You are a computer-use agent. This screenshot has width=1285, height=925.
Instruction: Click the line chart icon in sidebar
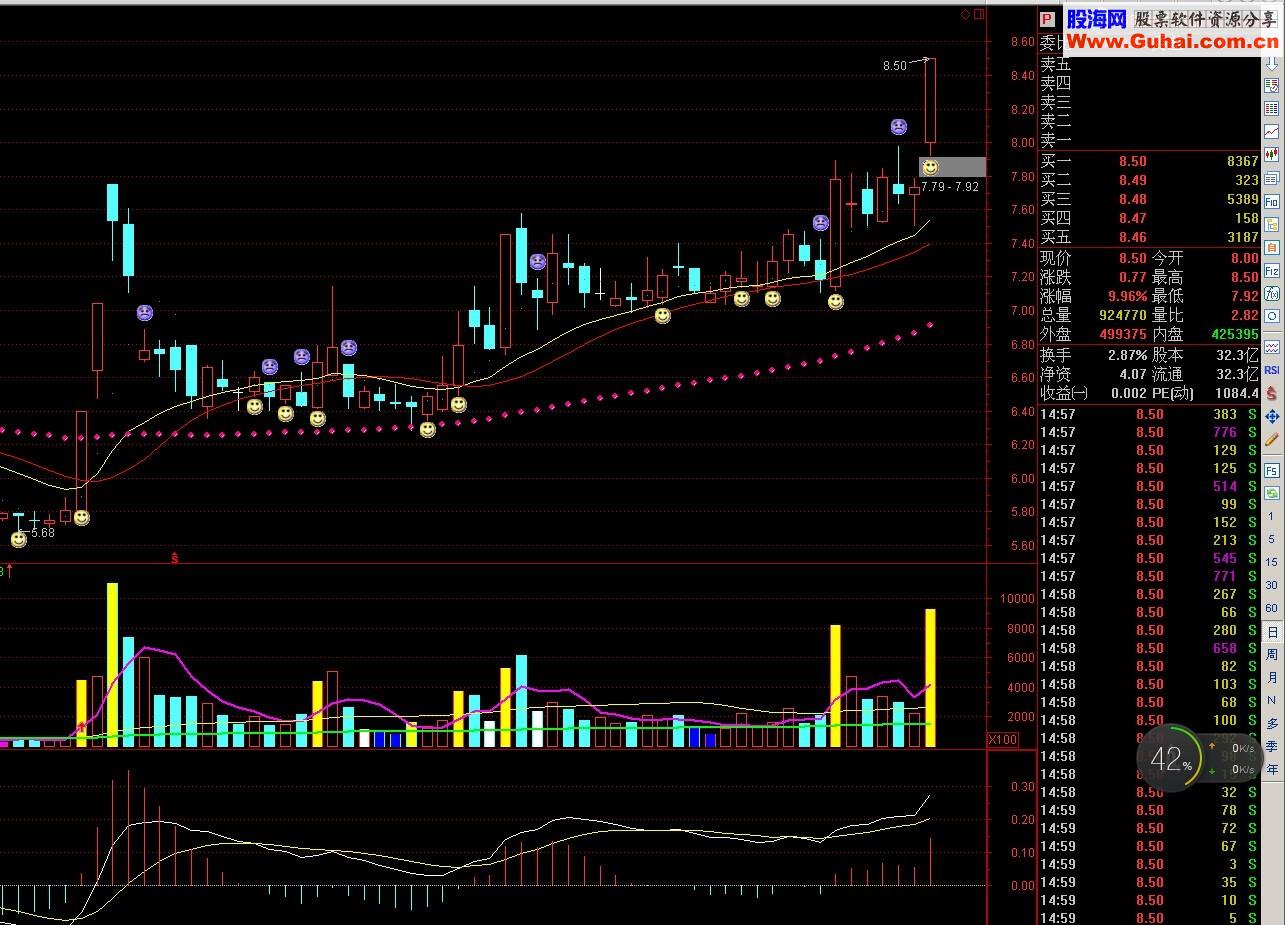click(x=1272, y=131)
